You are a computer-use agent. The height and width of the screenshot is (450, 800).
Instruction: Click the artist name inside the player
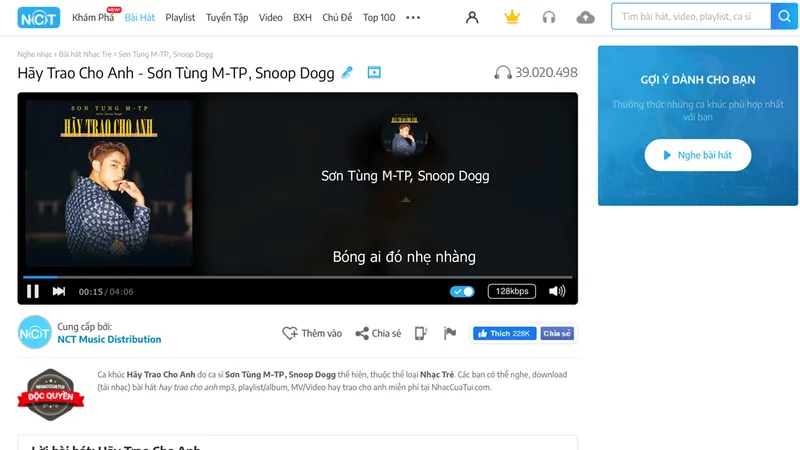tap(405, 176)
